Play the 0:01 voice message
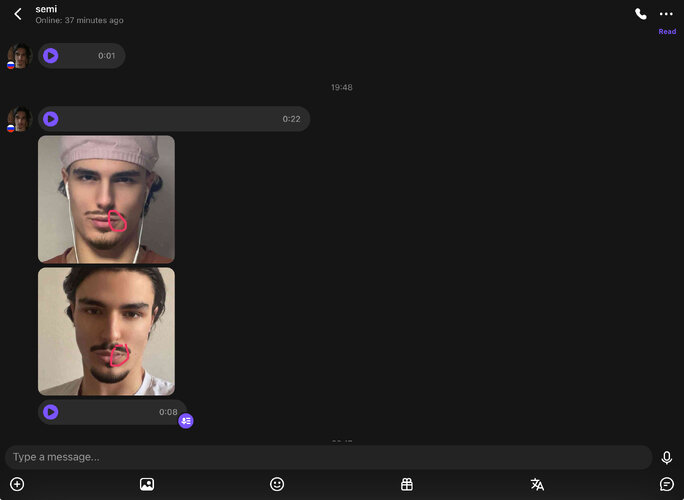The width and height of the screenshot is (684, 500). tap(51, 56)
